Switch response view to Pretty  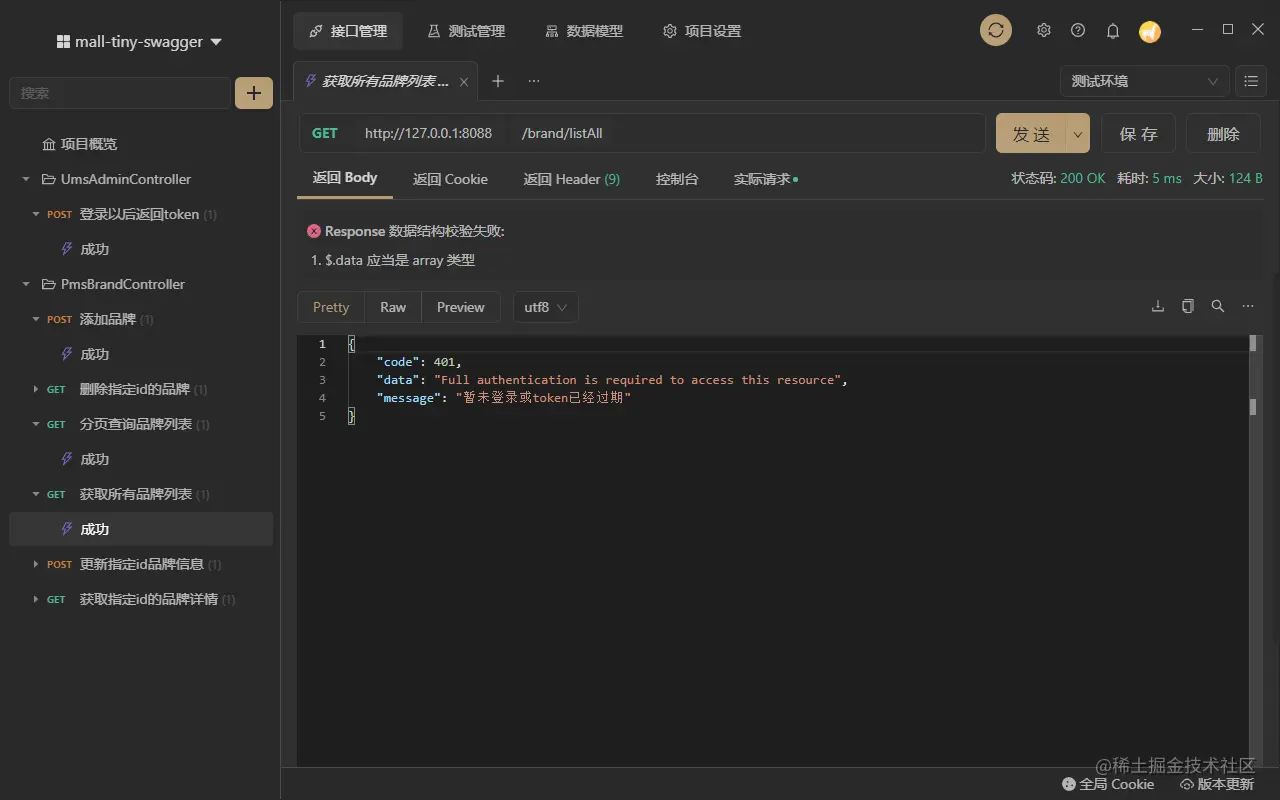tap(331, 307)
